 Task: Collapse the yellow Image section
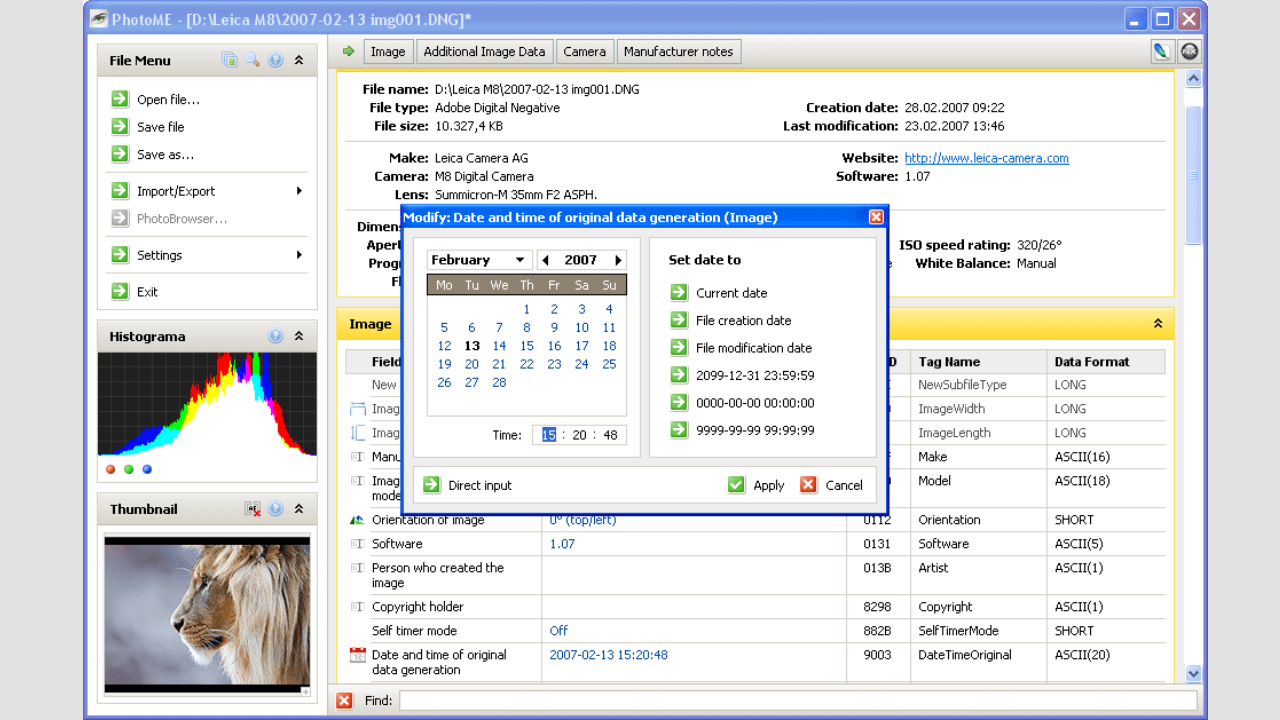pos(1158,324)
